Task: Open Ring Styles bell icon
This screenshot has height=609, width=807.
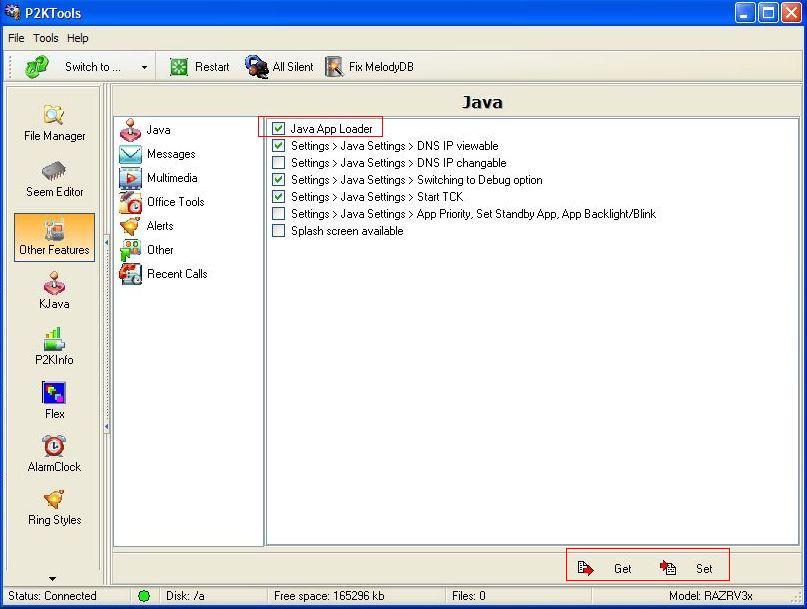Action: [54, 500]
